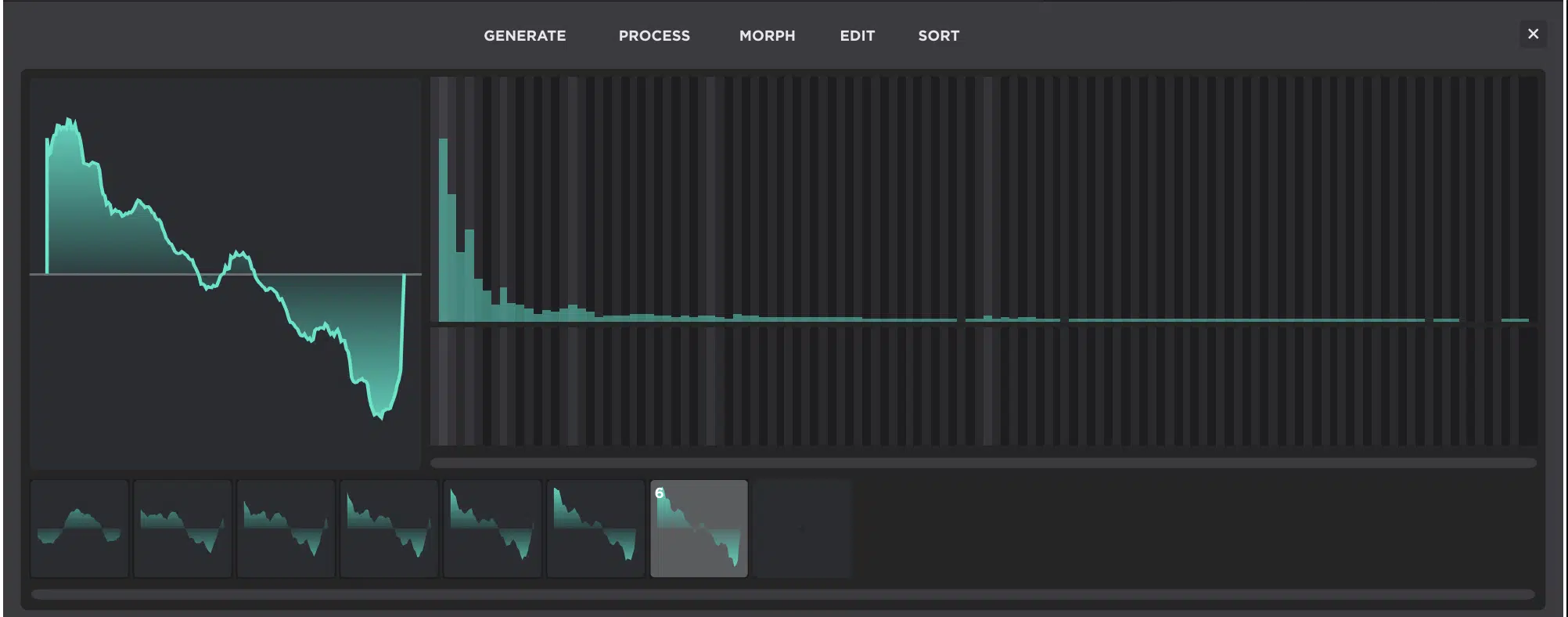
Task: Click the highlighted frame thumbnail labeled 6
Action: pos(699,529)
